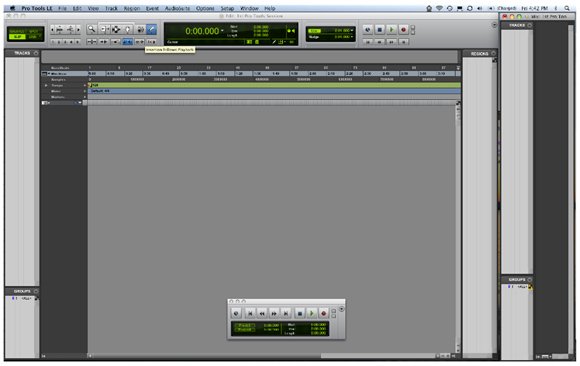This screenshot has width=580, height=366.
Task: Click Rewind in floating Transport window
Action: 262,313
